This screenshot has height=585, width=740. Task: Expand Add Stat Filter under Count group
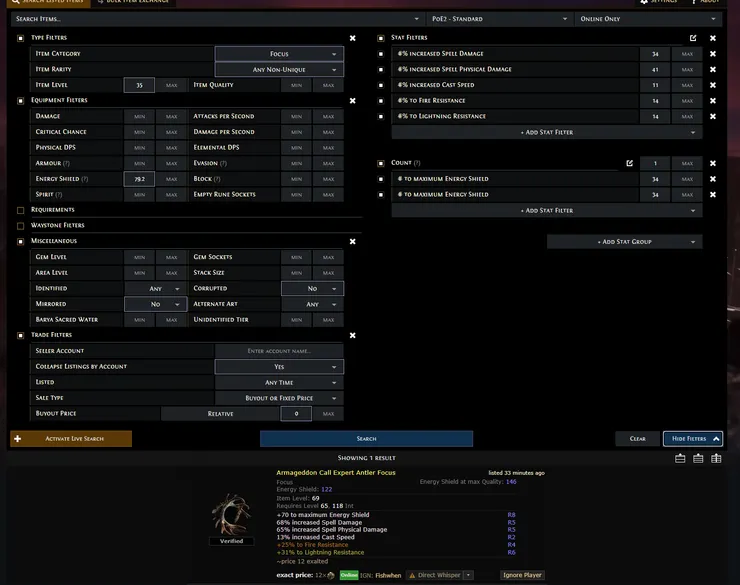tap(547, 210)
